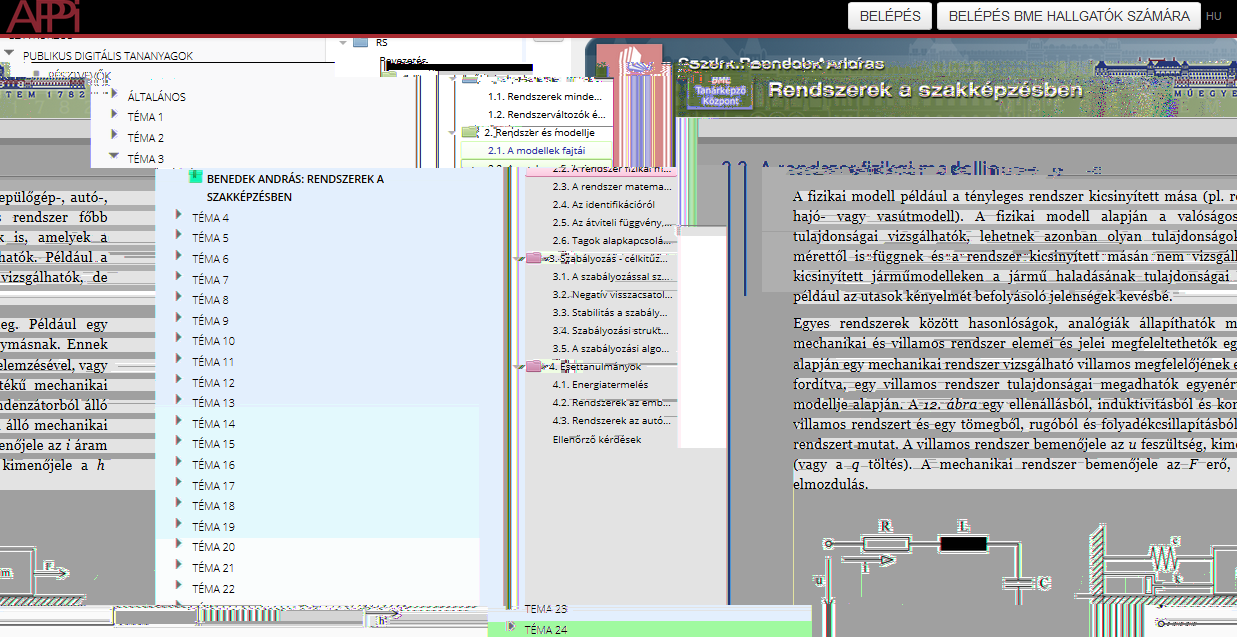The image size is (1237, 637).
Task: Open section '2.6. Tagok alapkapcsolá...'
Action: tap(612, 240)
